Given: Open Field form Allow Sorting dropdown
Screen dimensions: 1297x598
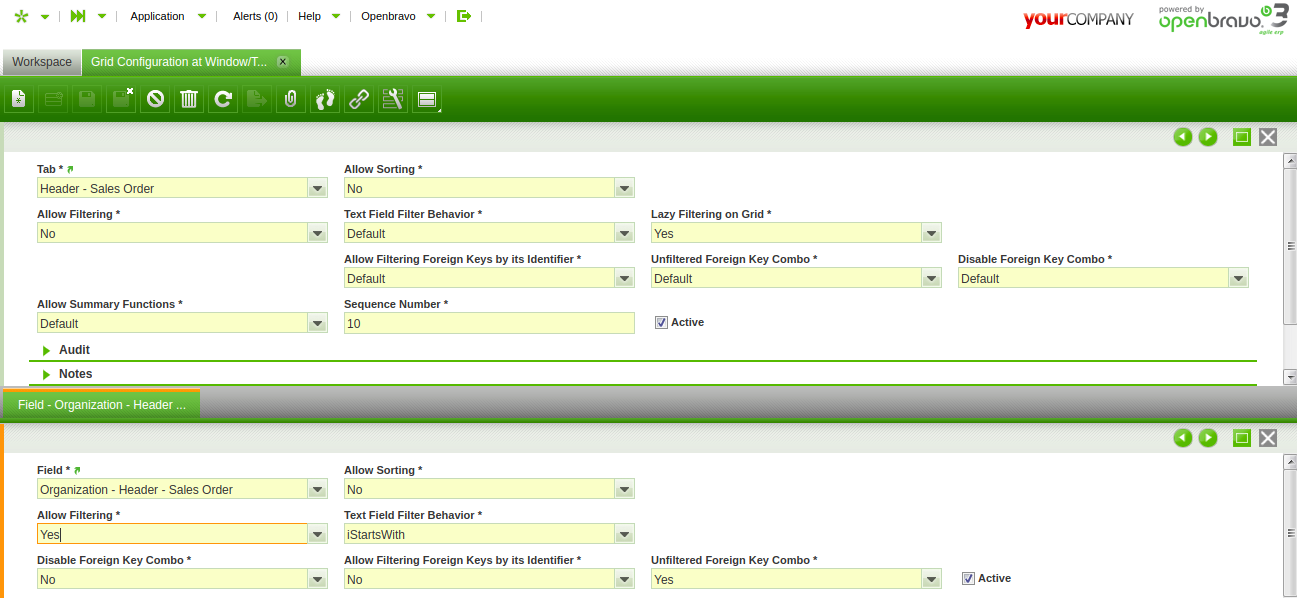Looking at the screenshot, I should tap(625, 489).
